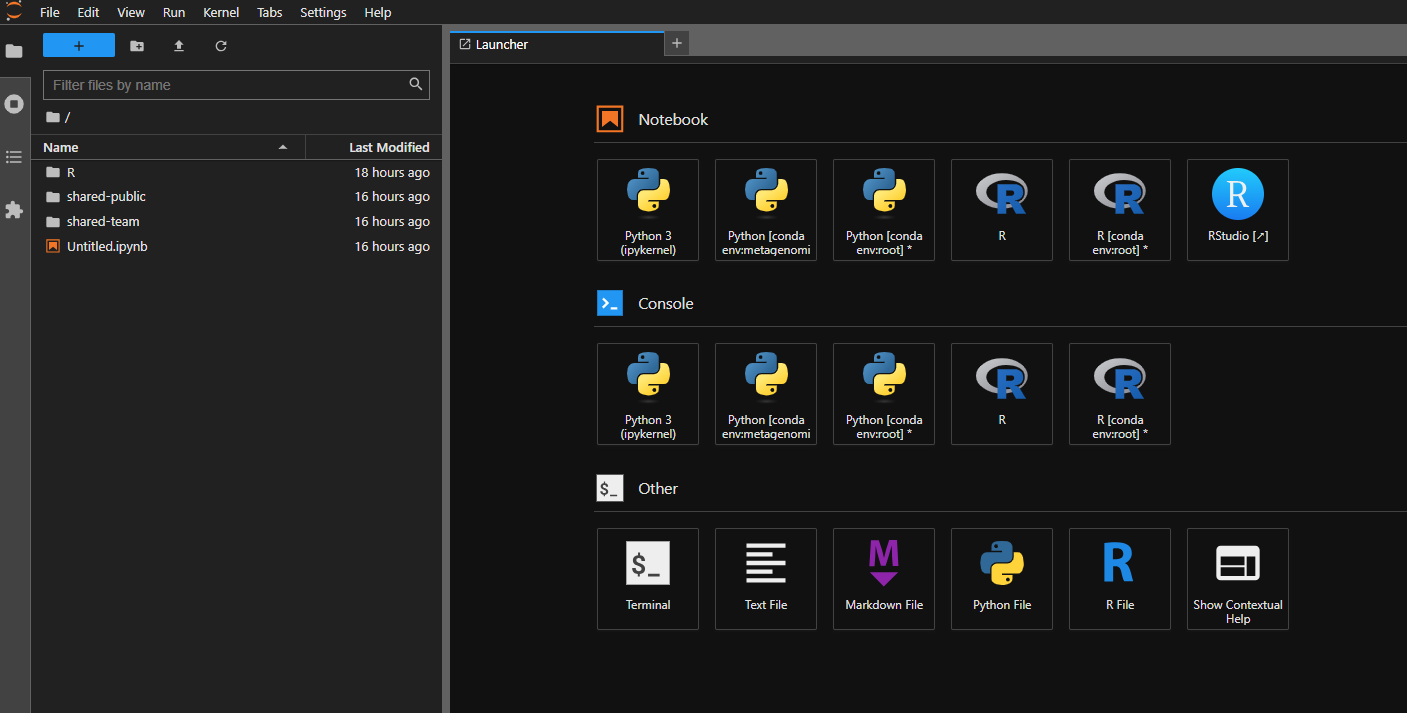
Task: Start a Python 3 (ipykernel) notebook
Action: [x=647, y=210]
